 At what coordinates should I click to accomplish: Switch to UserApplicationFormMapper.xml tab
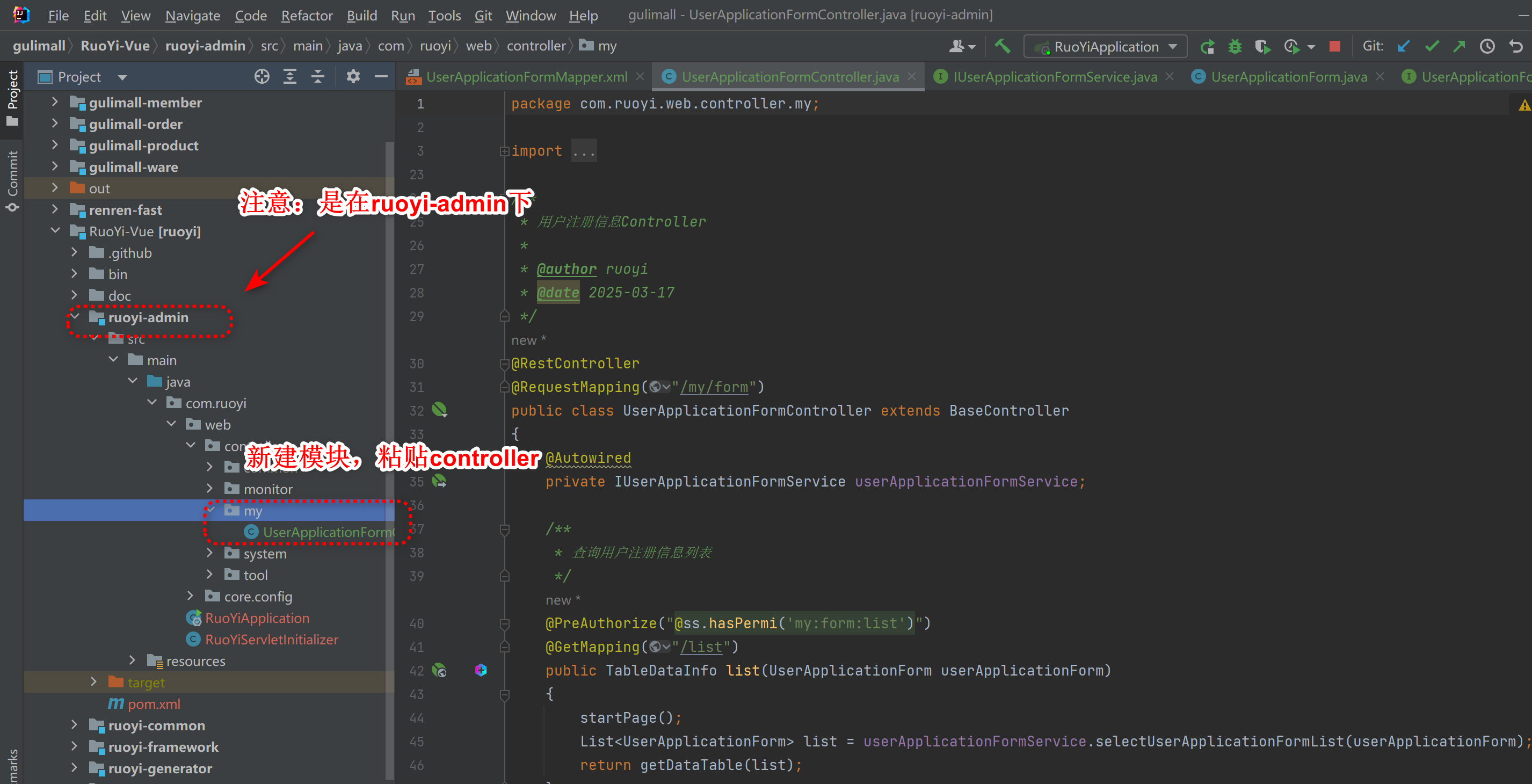click(526, 77)
